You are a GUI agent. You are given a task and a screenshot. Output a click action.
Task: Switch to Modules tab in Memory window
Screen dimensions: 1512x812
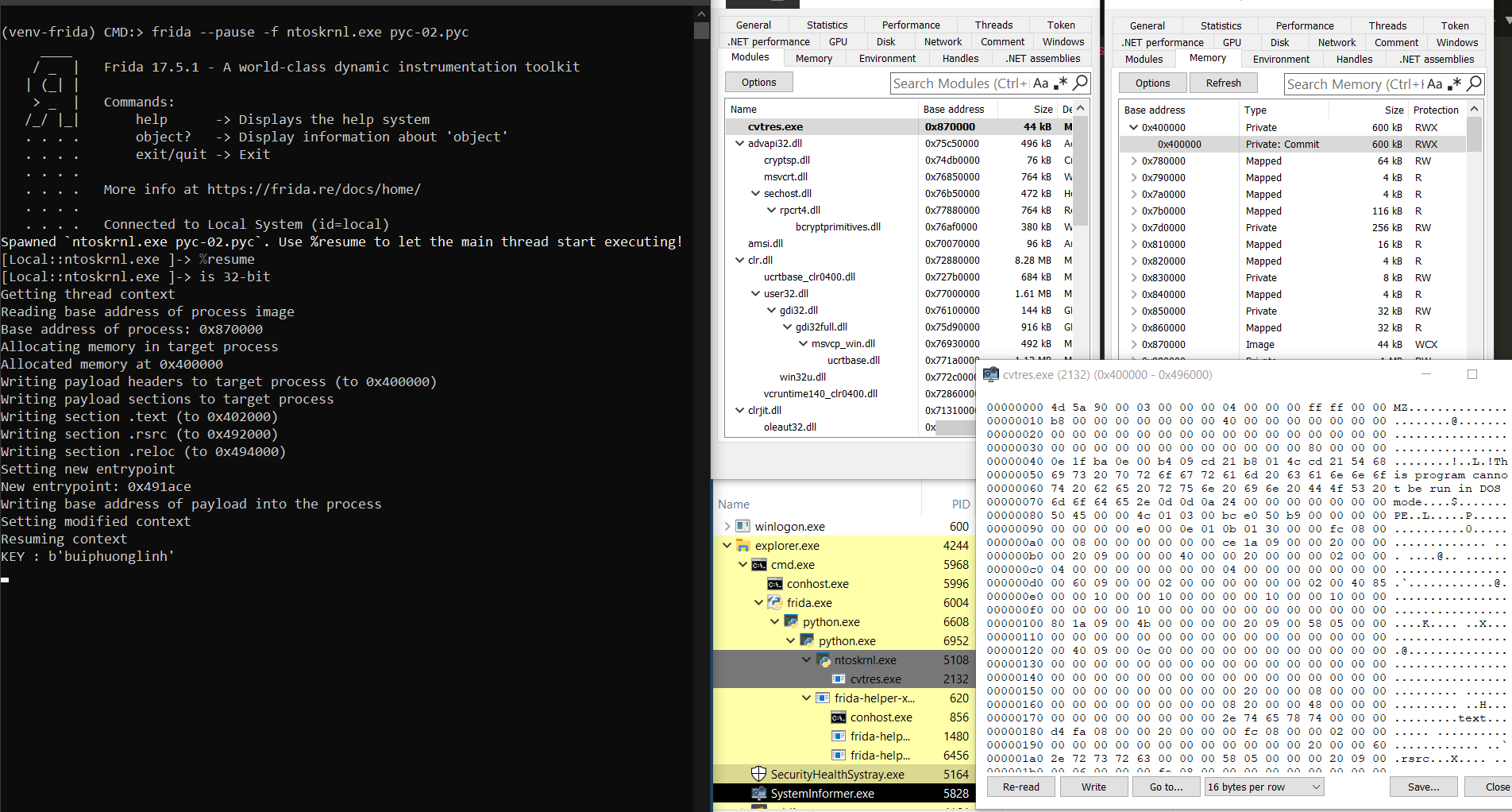click(1144, 59)
